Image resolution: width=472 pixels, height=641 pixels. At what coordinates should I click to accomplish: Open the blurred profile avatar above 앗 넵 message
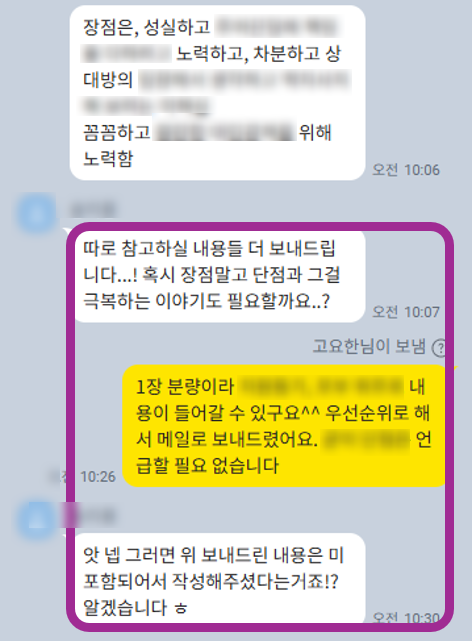tap(36, 520)
